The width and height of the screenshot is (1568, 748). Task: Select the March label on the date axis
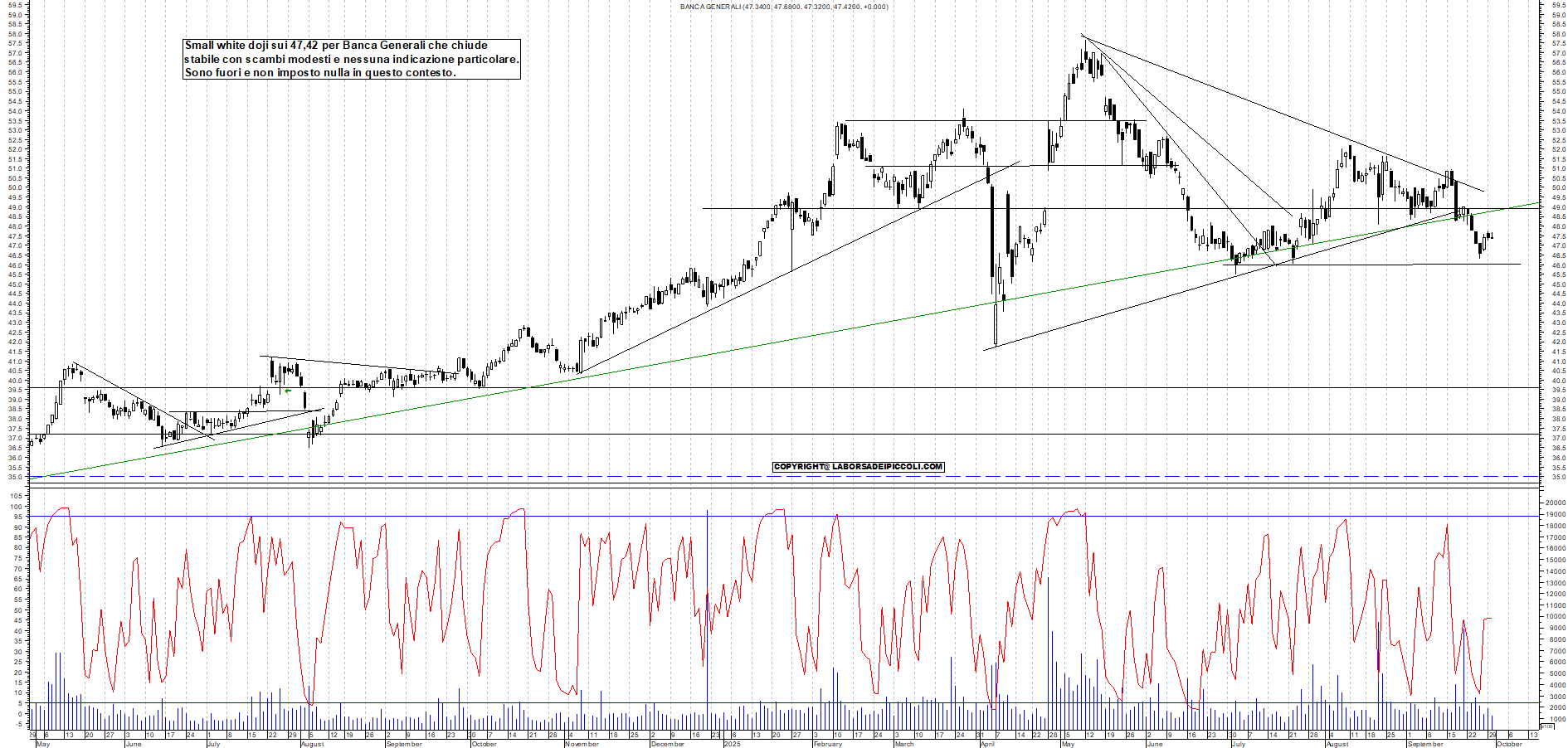[903, 744]
